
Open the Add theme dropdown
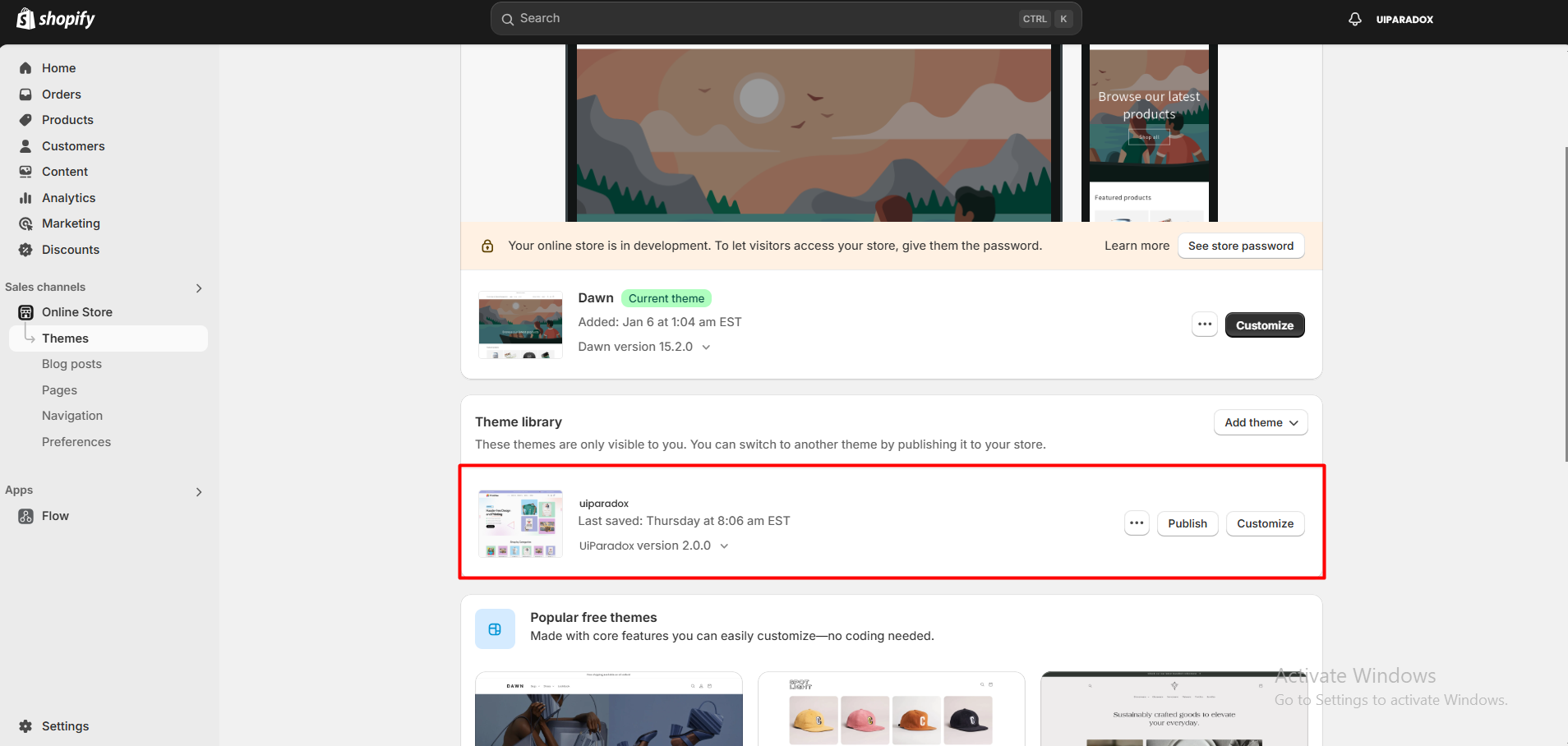[x=1261, y=422]
